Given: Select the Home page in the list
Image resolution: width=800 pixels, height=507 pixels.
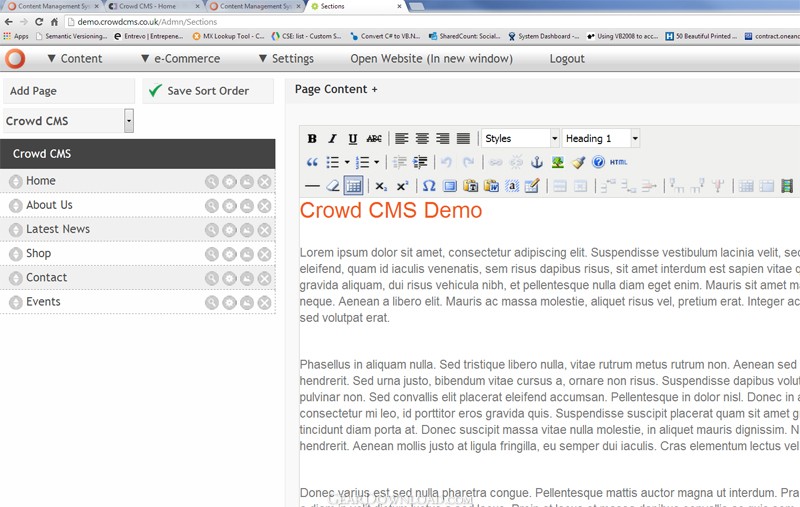Looking at the screenshot, I should pyautogui.click(x=41, y=181).
